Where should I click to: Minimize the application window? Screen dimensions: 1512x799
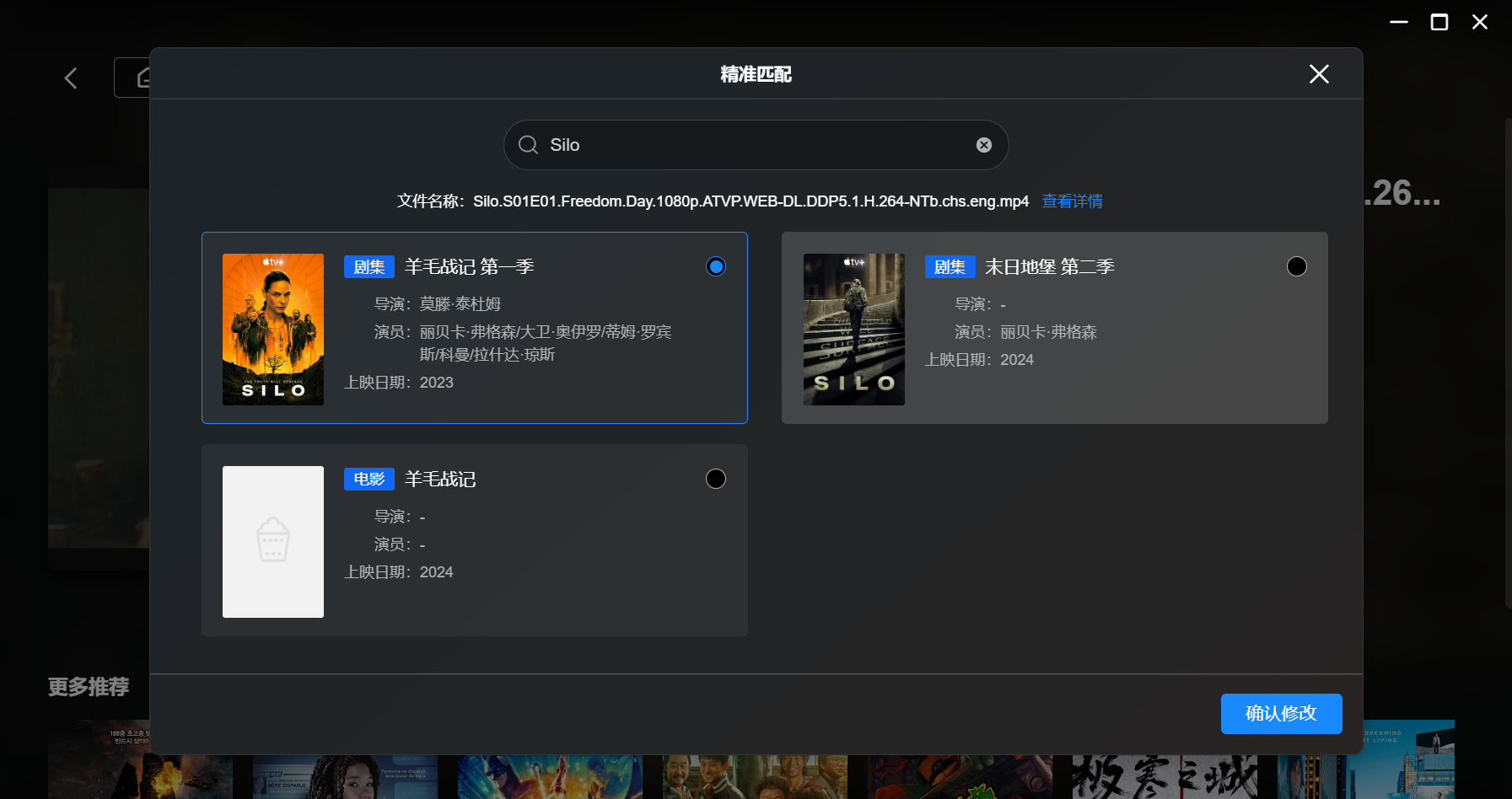(1399, 22)
